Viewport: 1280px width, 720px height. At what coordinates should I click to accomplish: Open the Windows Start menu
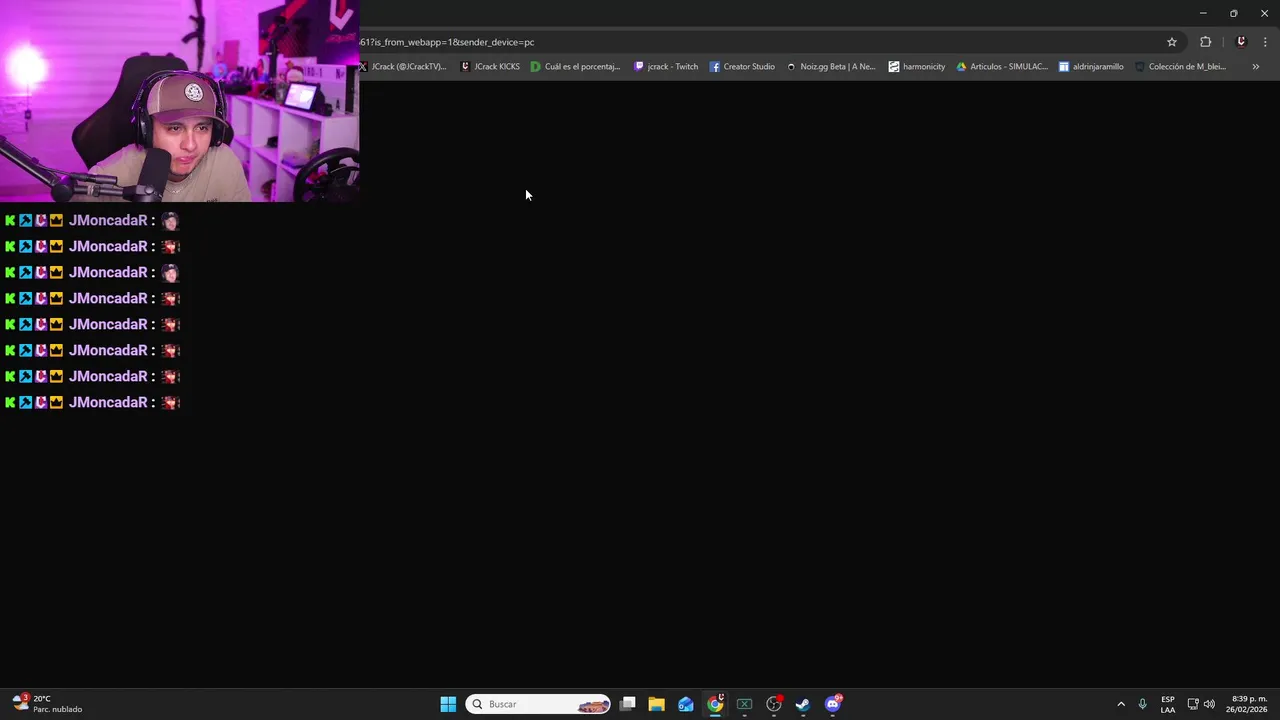[x=448, y=704]
